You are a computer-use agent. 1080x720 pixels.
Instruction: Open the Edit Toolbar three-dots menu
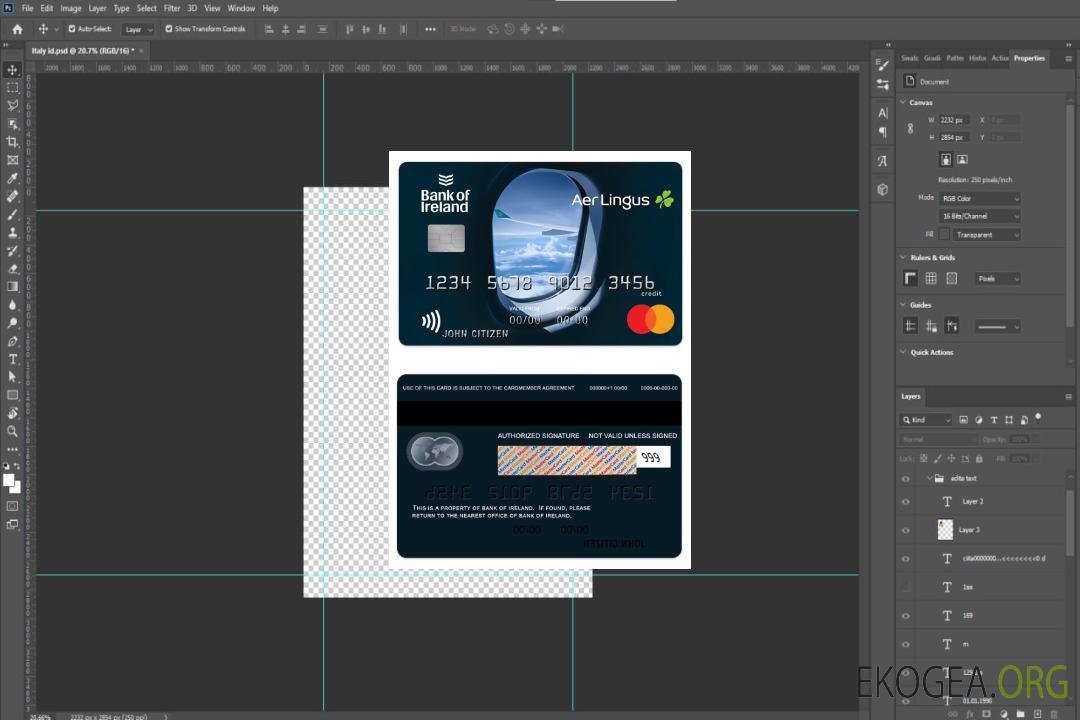point(12,449)
